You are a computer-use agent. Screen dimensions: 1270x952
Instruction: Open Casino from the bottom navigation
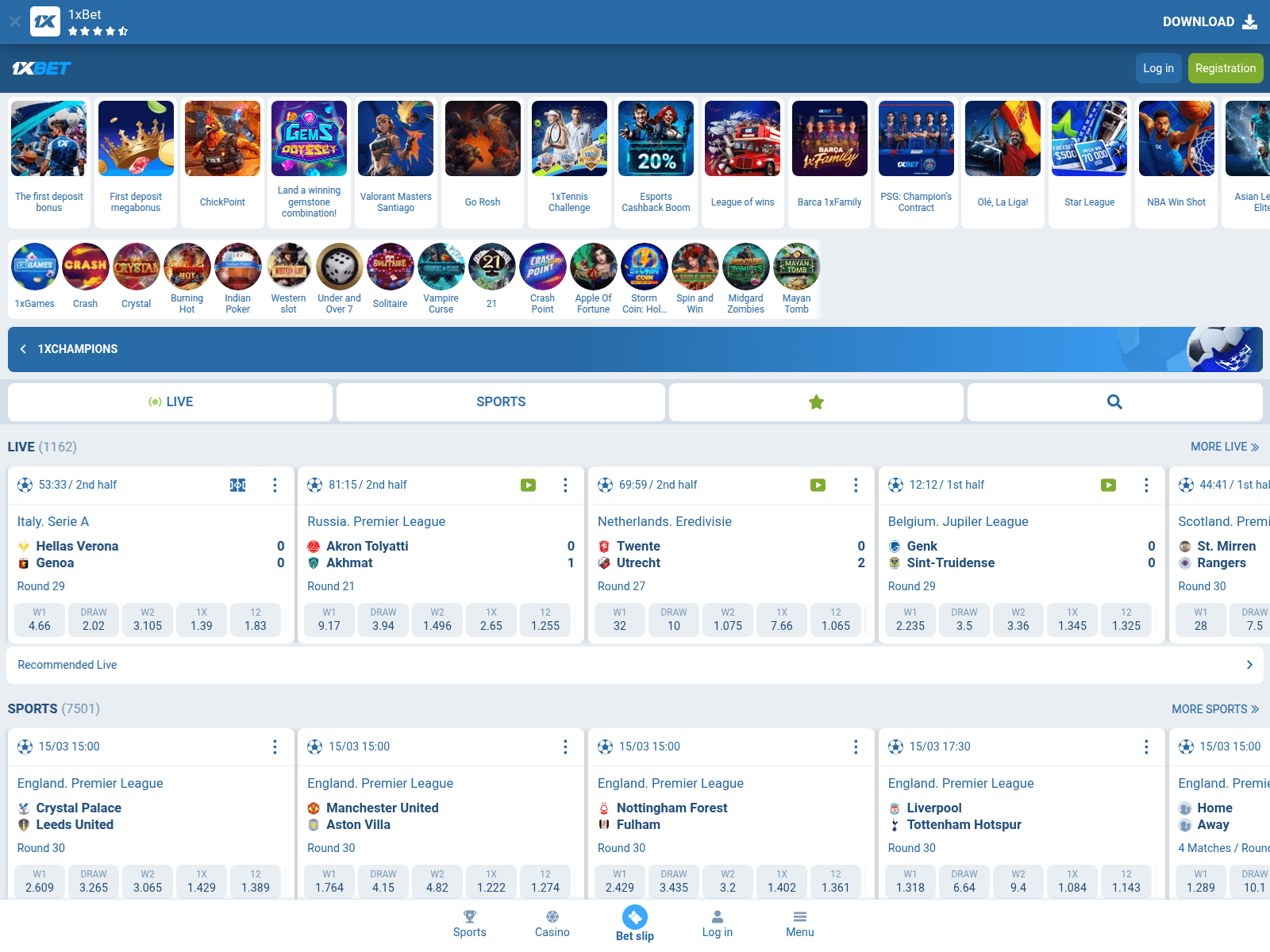(552, 924)
